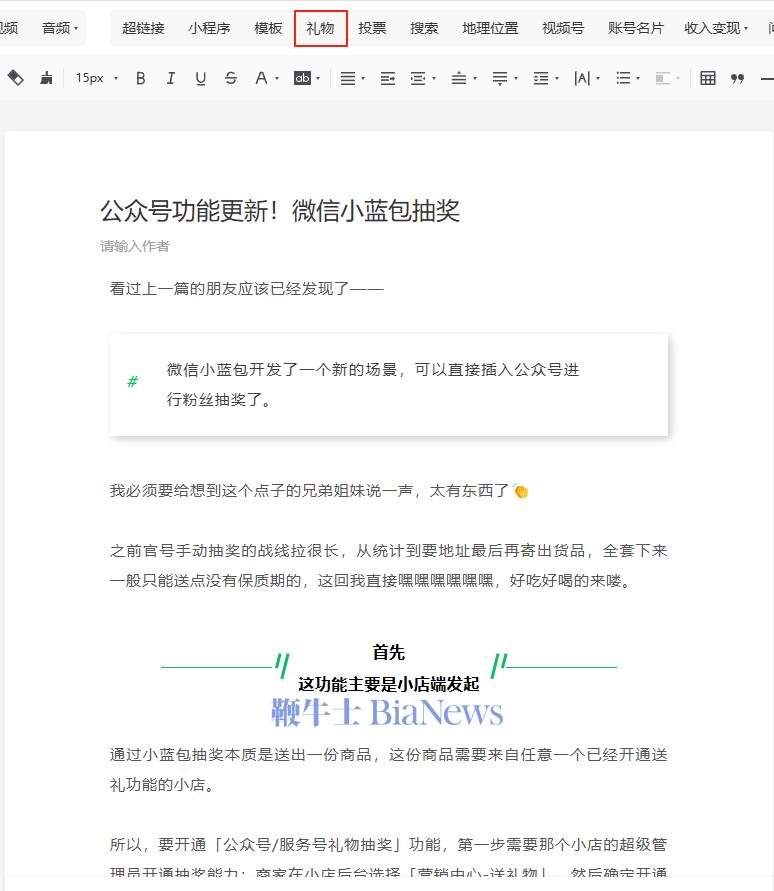Activate the format painter brush
Viewport: 774px width, 891px height.
(x=46, y=78)
